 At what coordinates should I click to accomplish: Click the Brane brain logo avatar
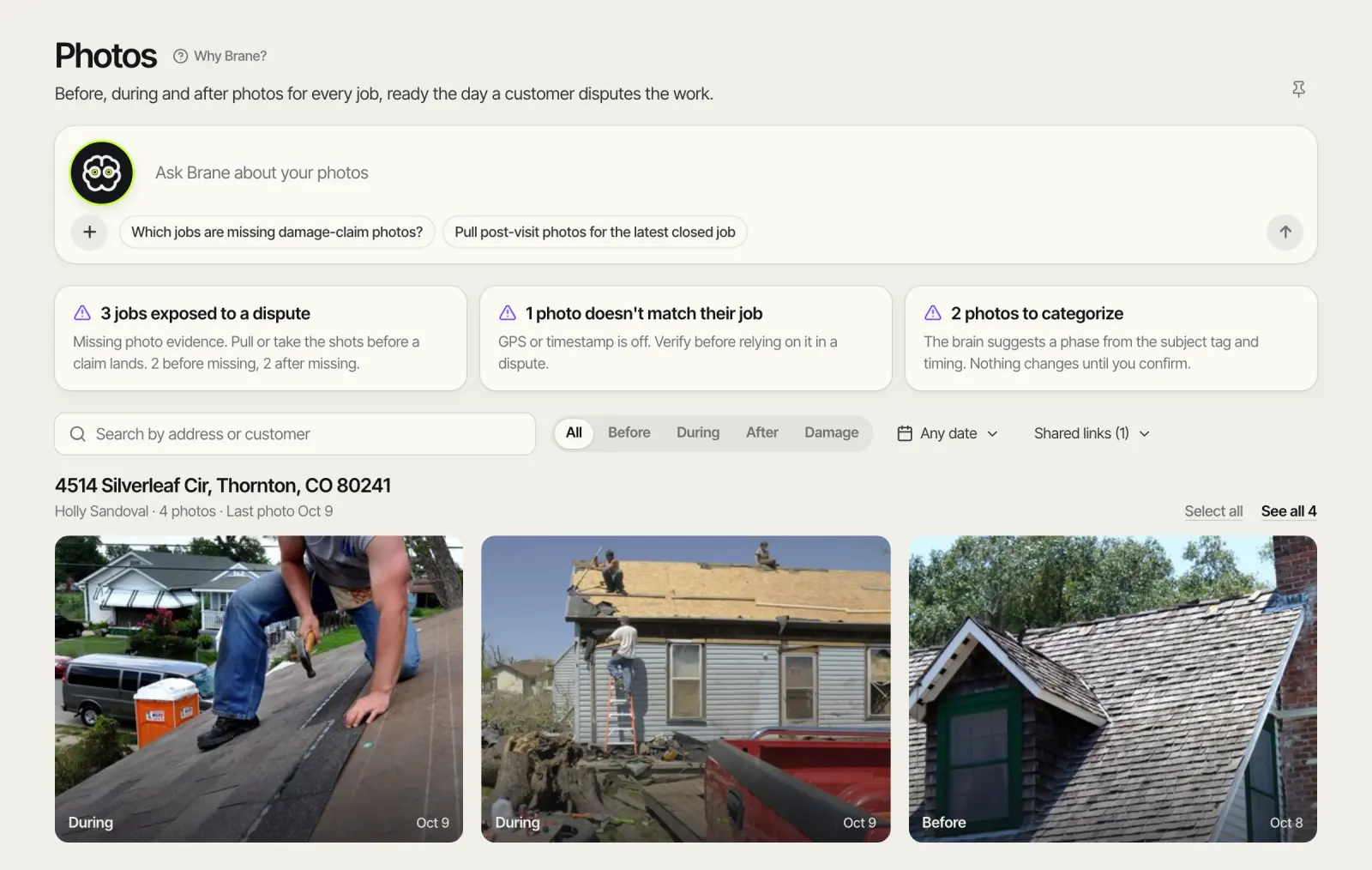point(102,172)
